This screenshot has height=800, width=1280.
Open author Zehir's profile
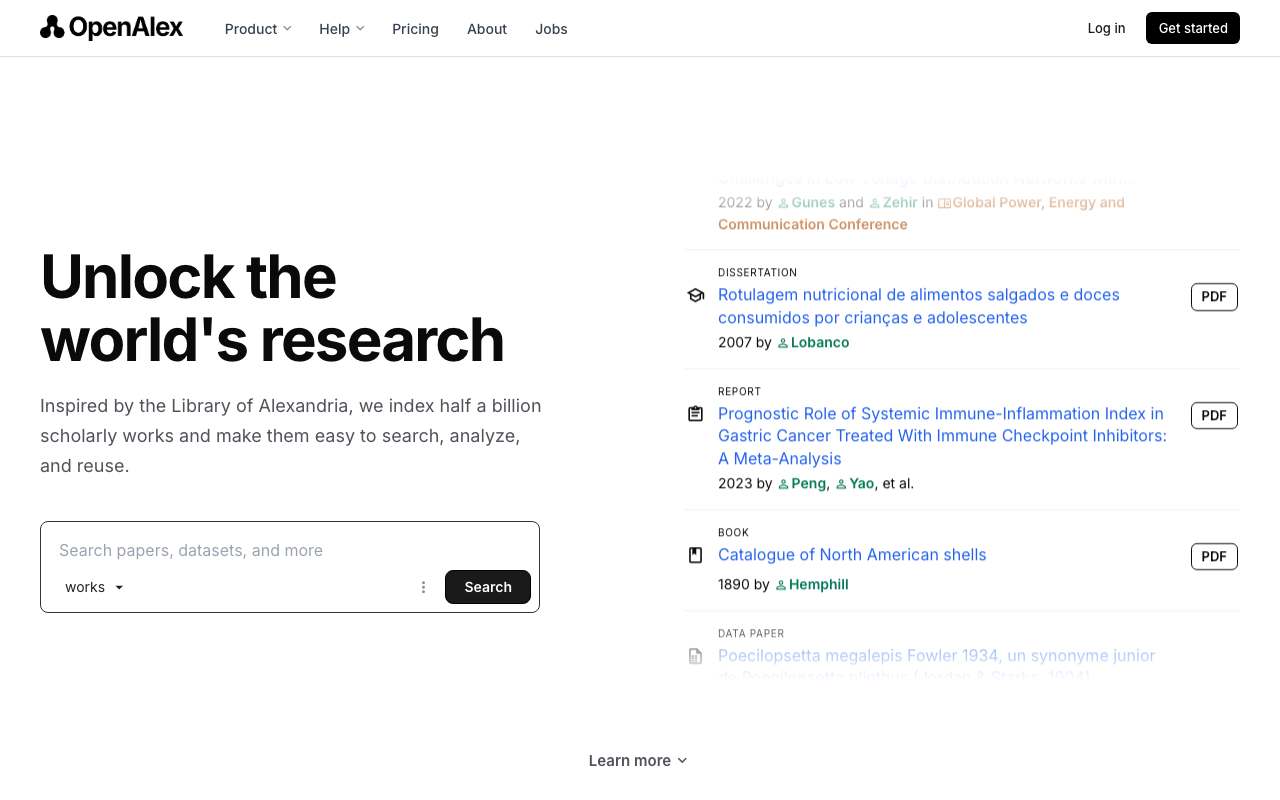pyautogui.click(x=900, y=203)
